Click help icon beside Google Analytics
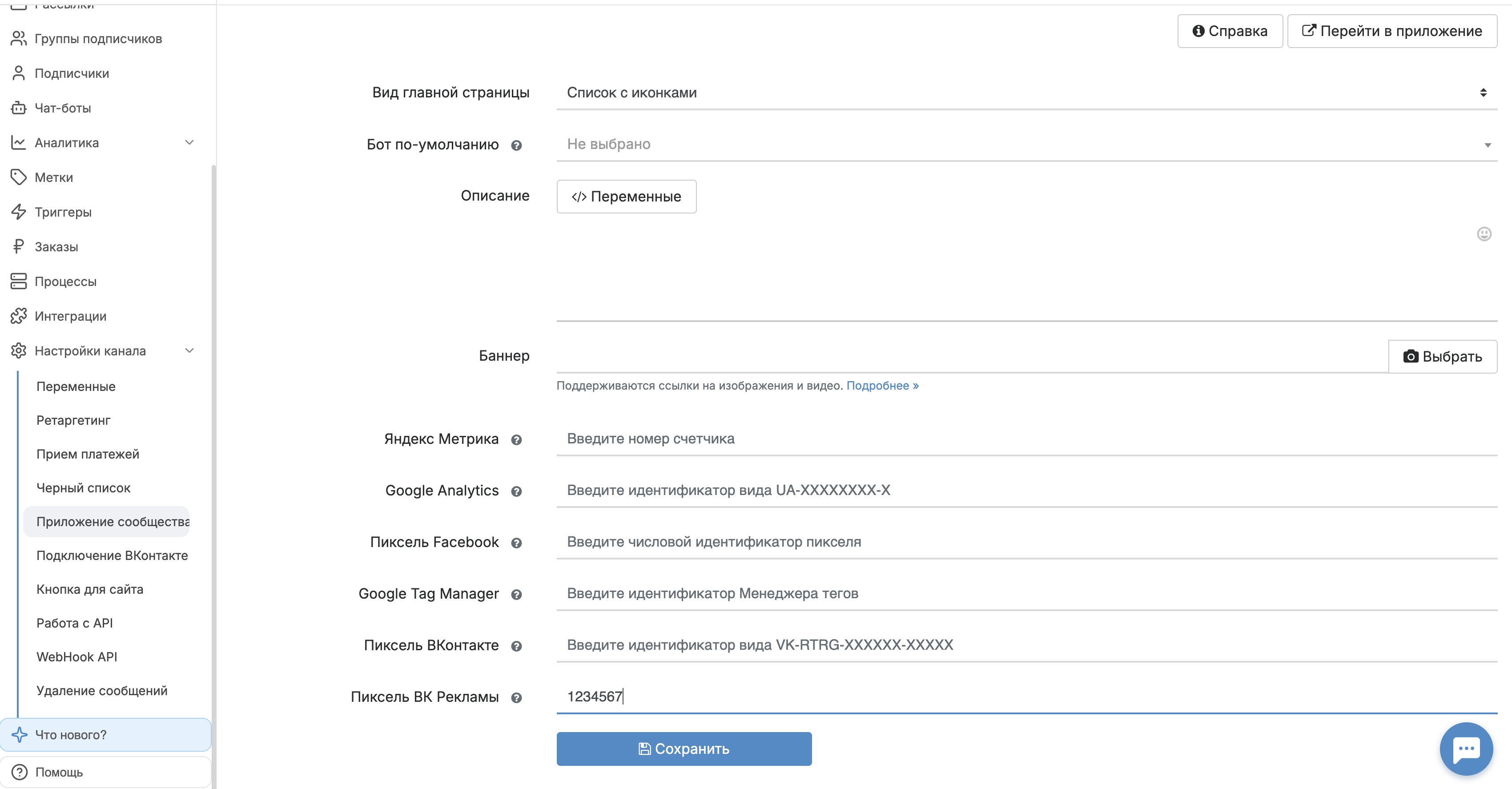Image resolution: width=1512 pixels, height=789 pixels. coord(516,491)
